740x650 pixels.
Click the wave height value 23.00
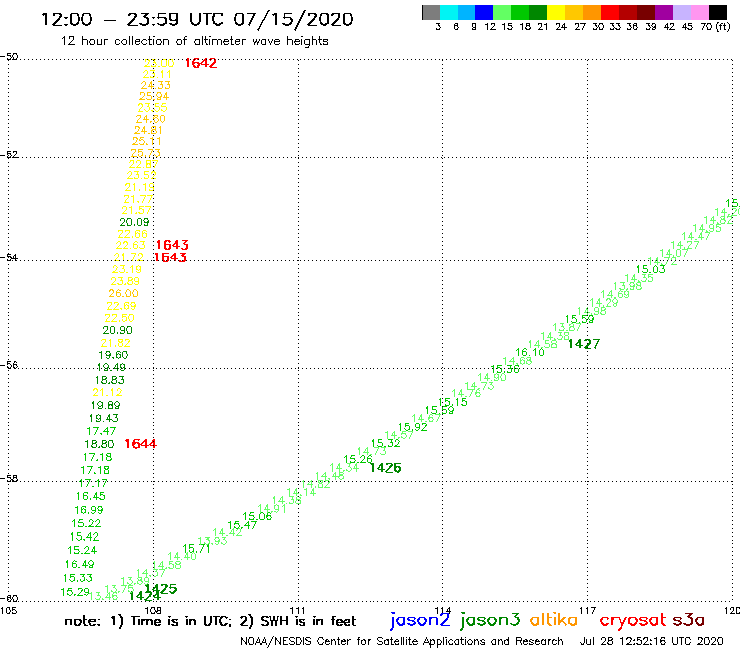(x=159, y=63)
